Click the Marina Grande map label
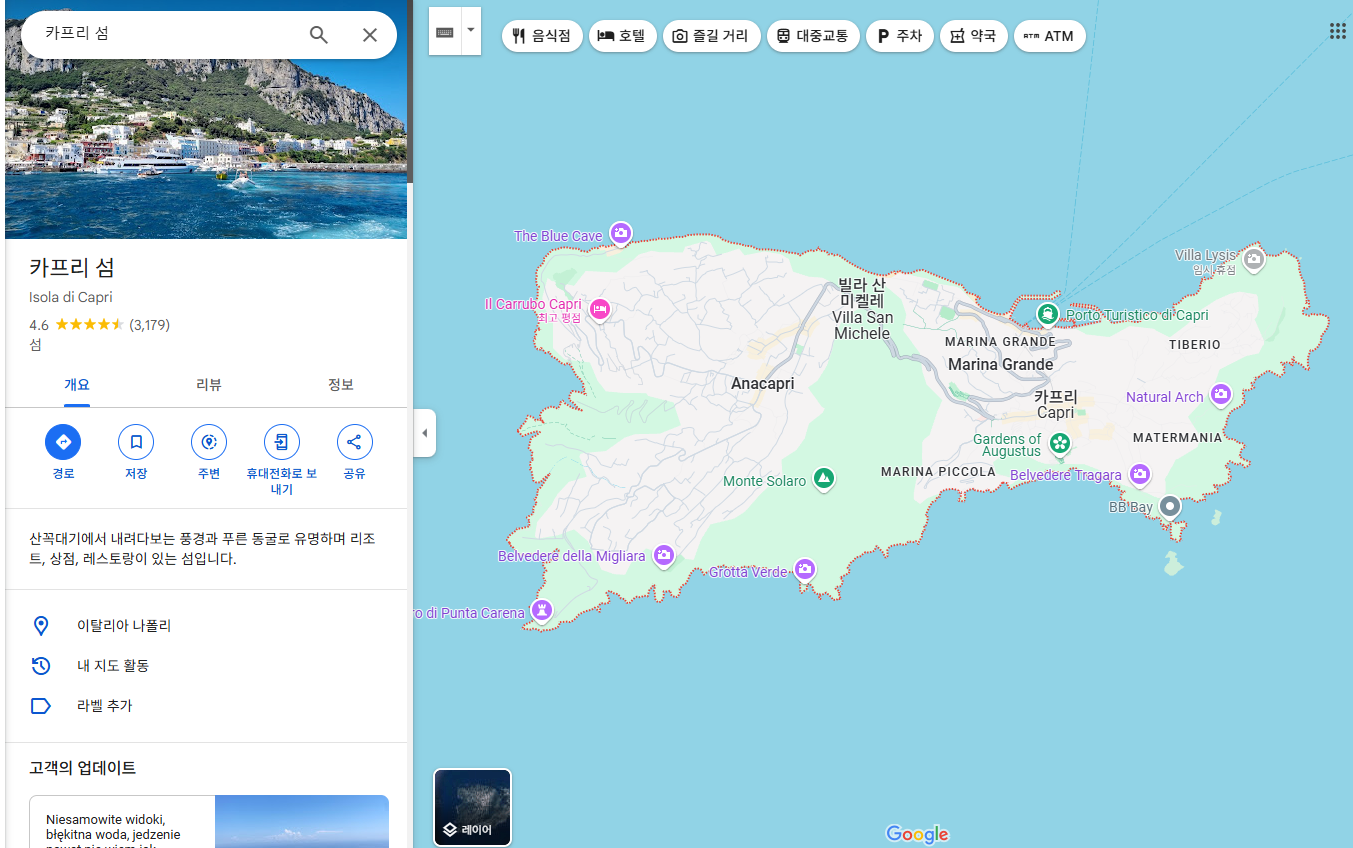The height and width of the screenshot is (848, 1353). 1000,364
